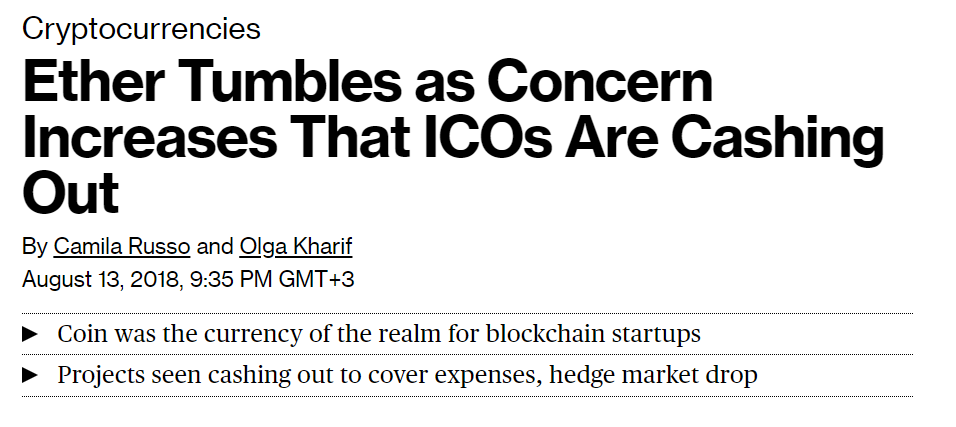This screenshot has width=956, height=427.
Task: Click the 'Projects seen cashing out' summary line
Action: (407, 375)
